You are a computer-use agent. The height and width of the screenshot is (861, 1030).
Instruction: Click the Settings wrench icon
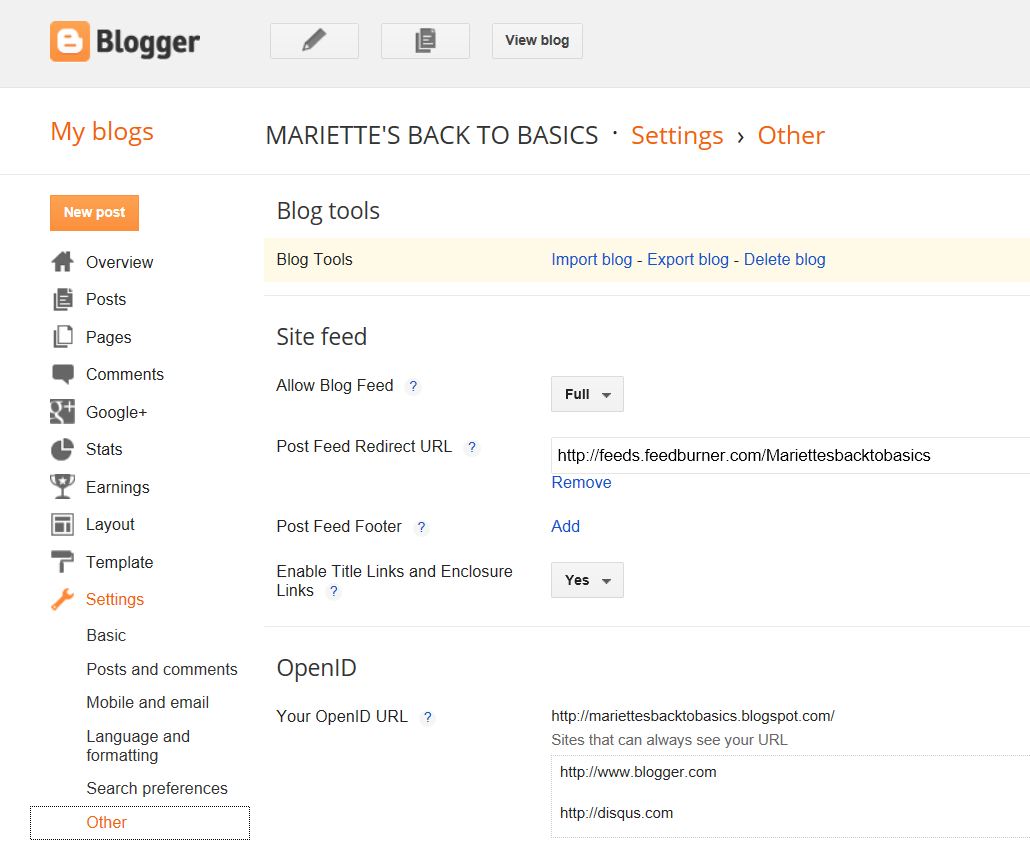click(62, 600)
